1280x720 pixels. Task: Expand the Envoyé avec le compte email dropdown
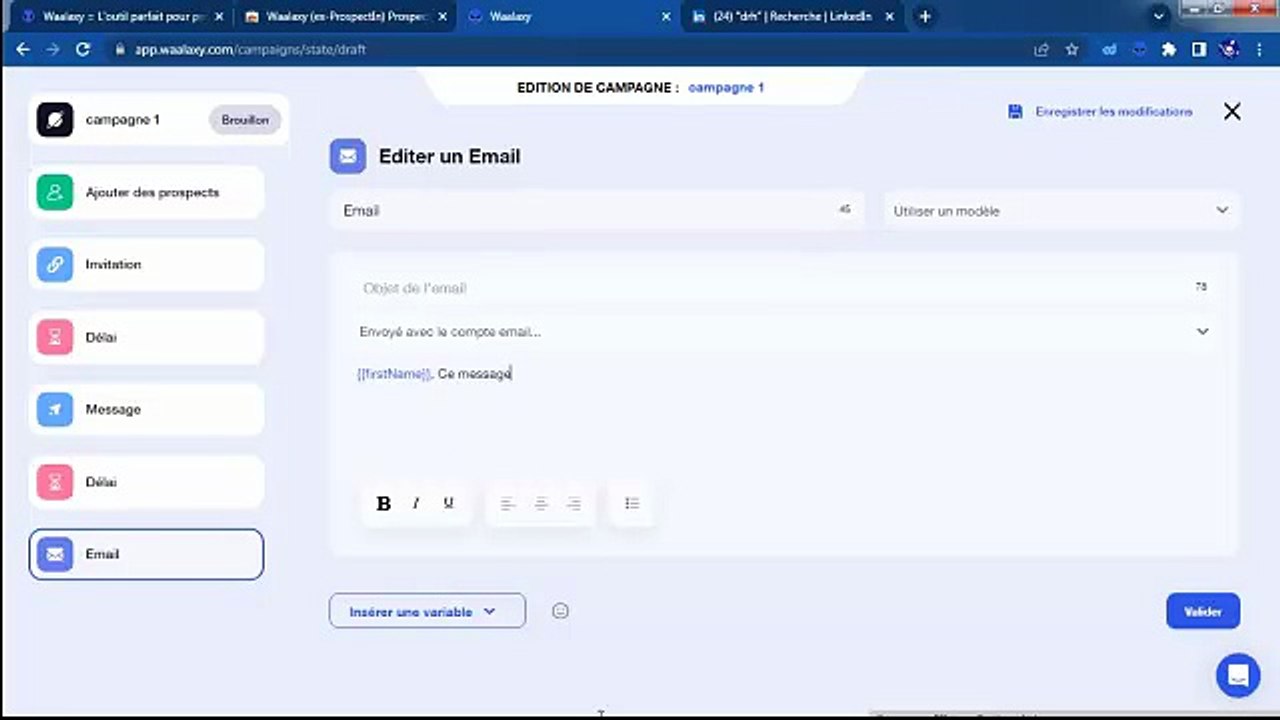point(783,331)
